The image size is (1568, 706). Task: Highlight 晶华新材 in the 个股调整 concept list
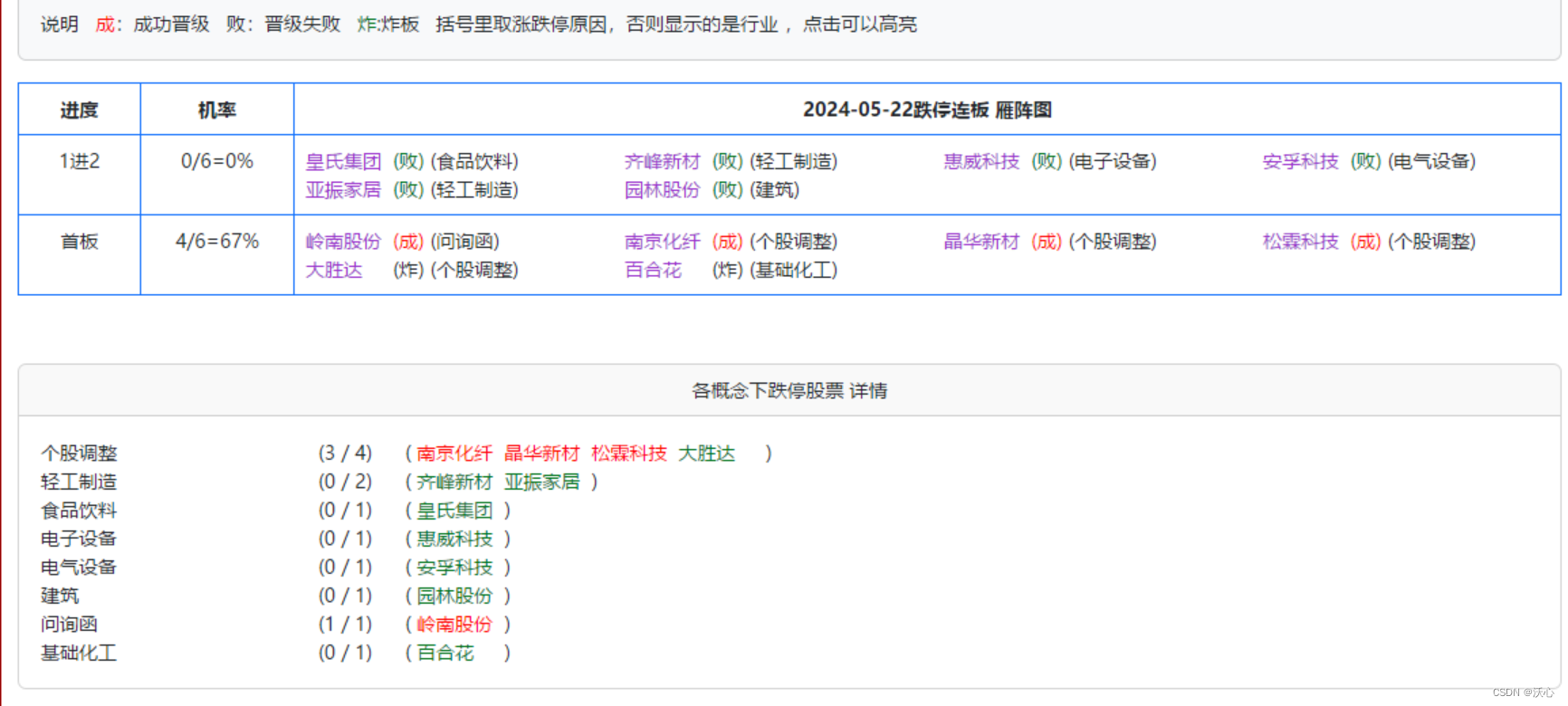(541, 453)
